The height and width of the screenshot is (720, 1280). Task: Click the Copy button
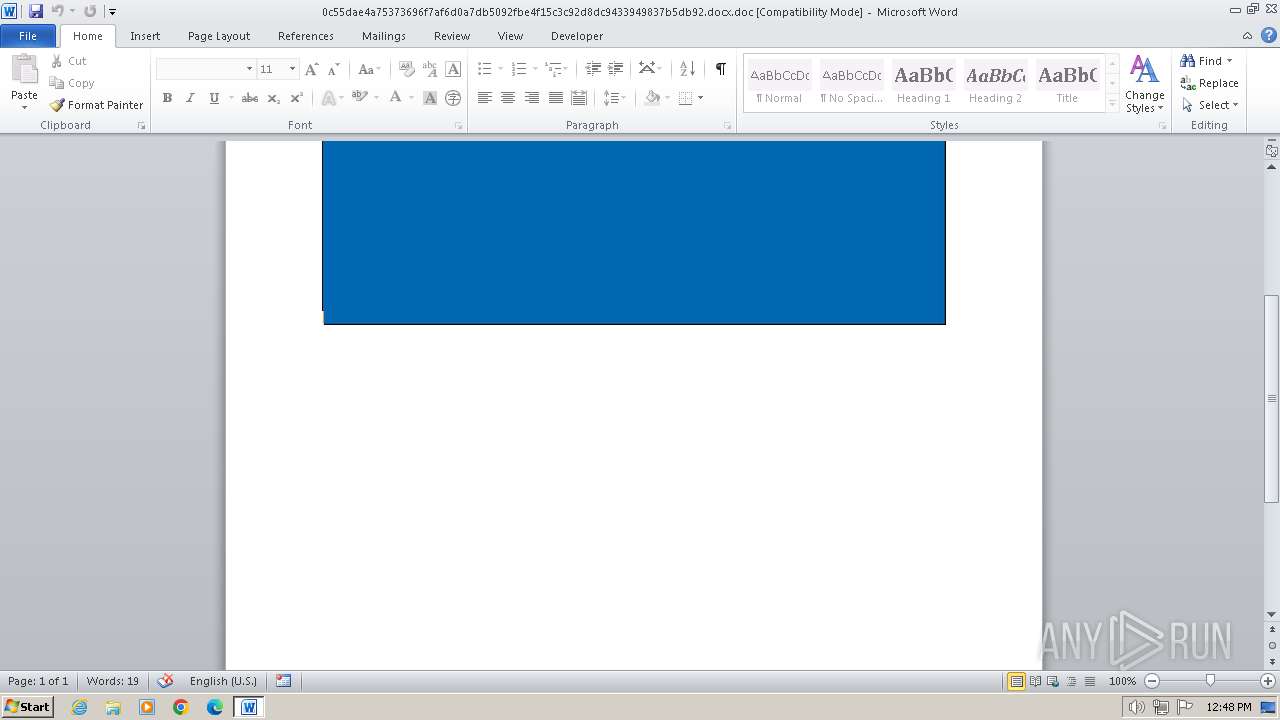coord(71,83)
